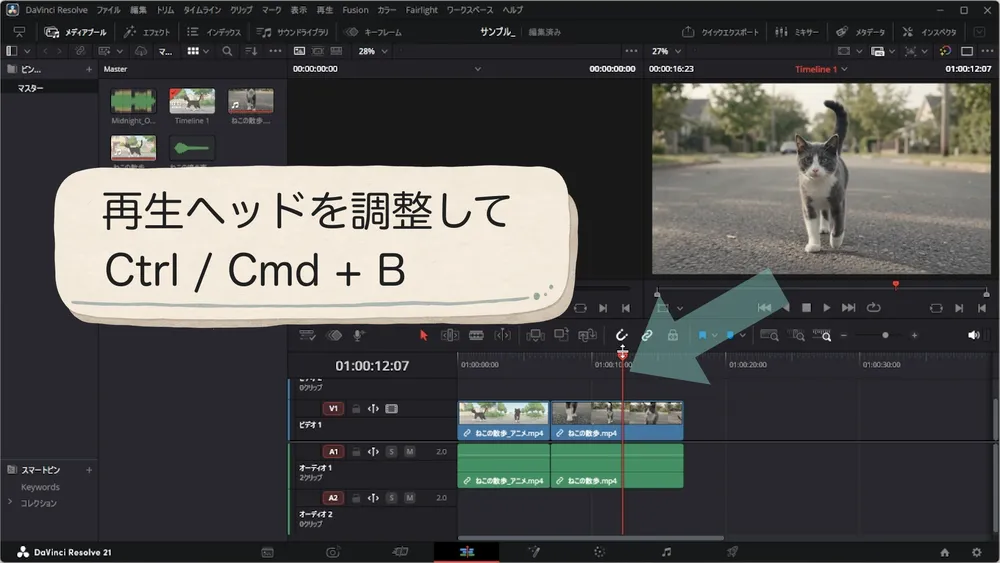Viewport: 1000px width, 563px height.
Task: Toggle the Linked Selection chain icon
Action: (647, 335)
